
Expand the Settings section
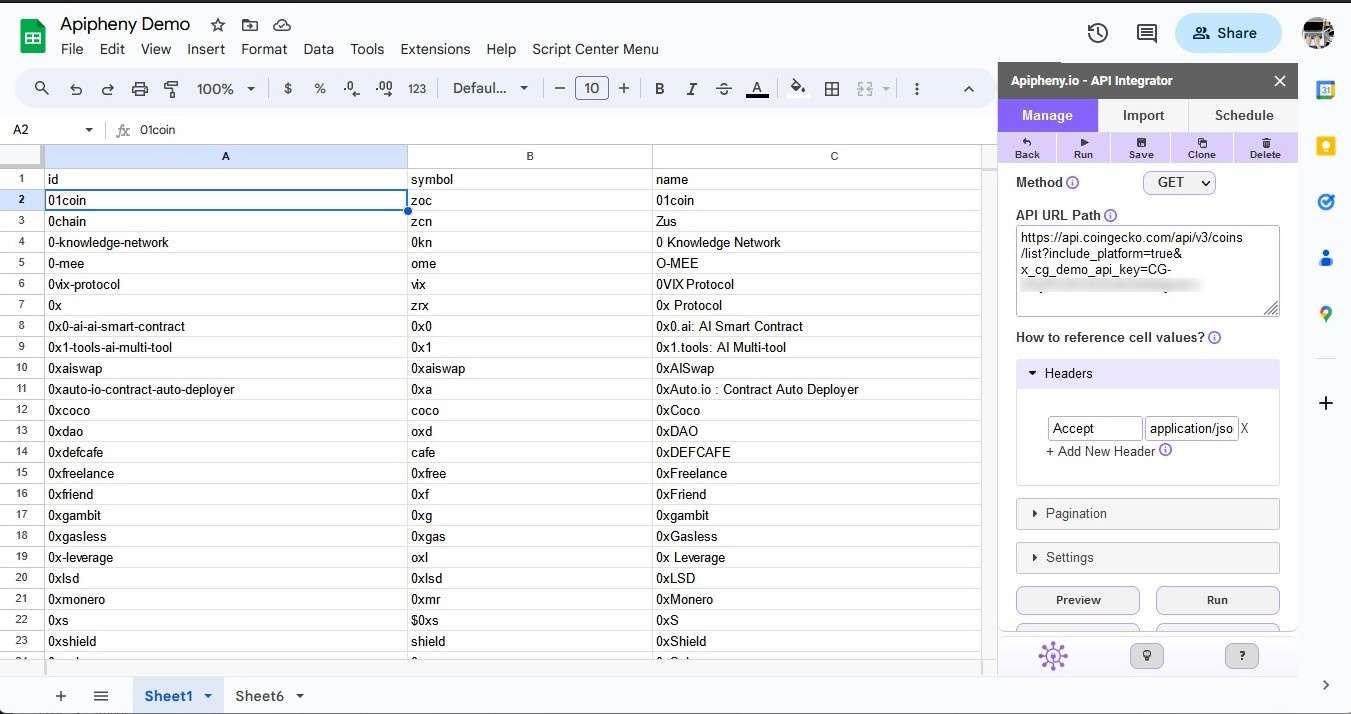point(1148,557)
